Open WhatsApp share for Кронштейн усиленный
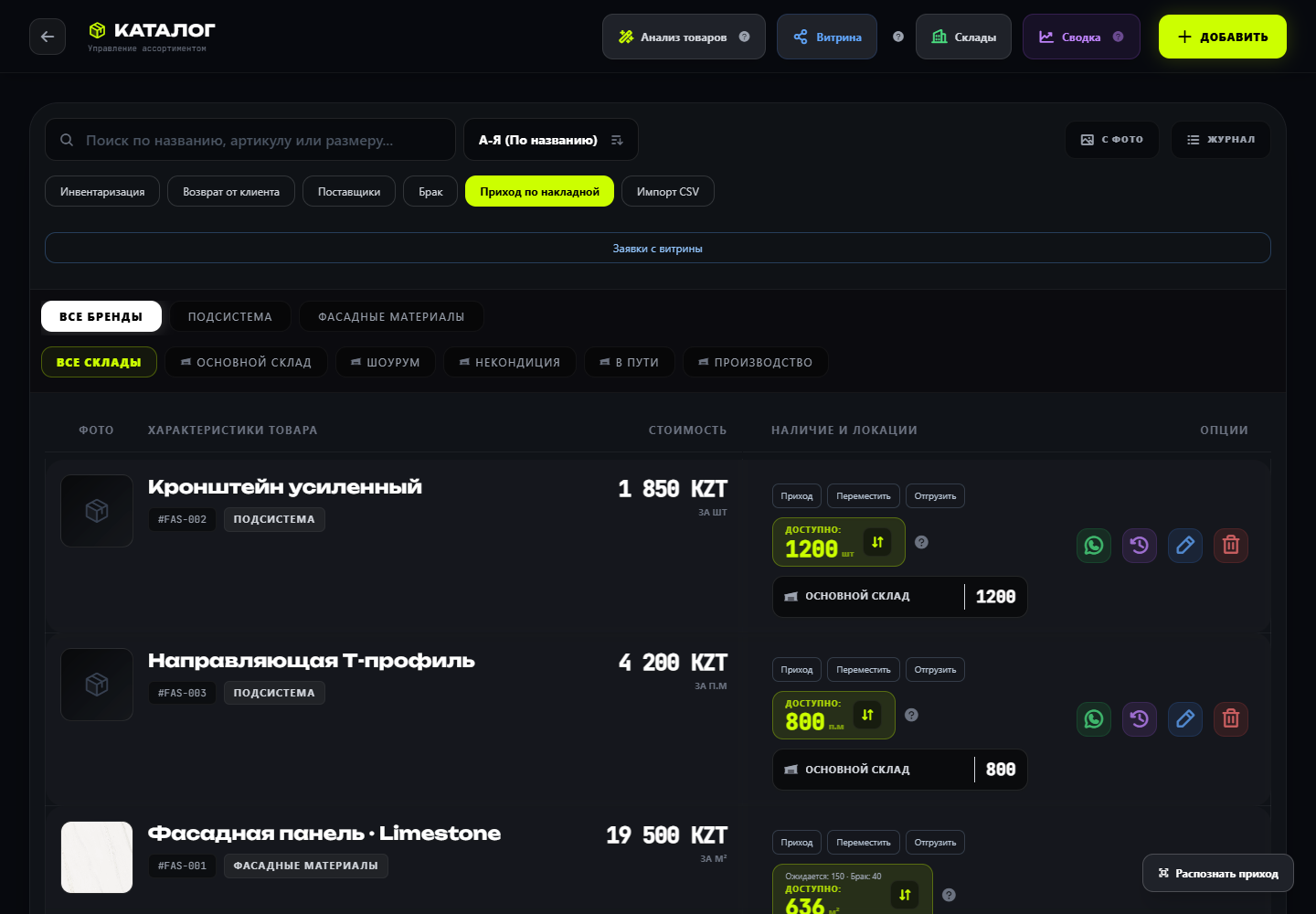Viewport: 1316px width, 914px height. pyautogui.click(x=1094, y=546)
